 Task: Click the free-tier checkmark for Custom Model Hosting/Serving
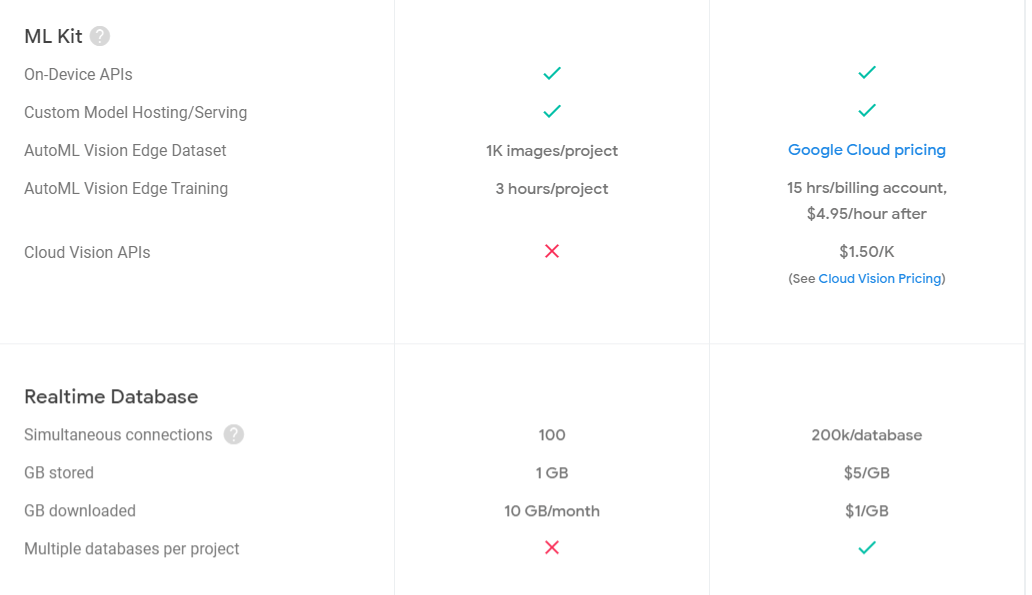coord(552,111)
